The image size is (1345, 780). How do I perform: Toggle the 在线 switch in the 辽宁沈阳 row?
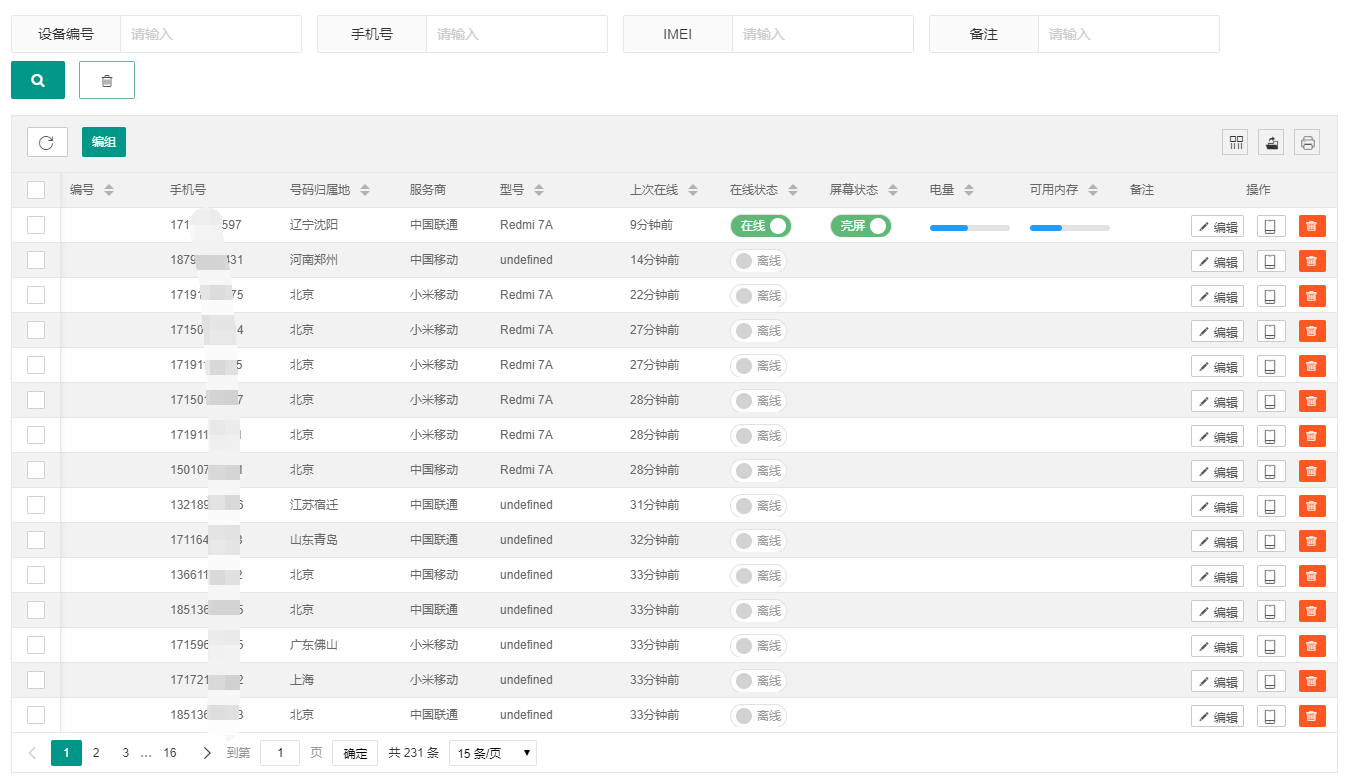760,226
